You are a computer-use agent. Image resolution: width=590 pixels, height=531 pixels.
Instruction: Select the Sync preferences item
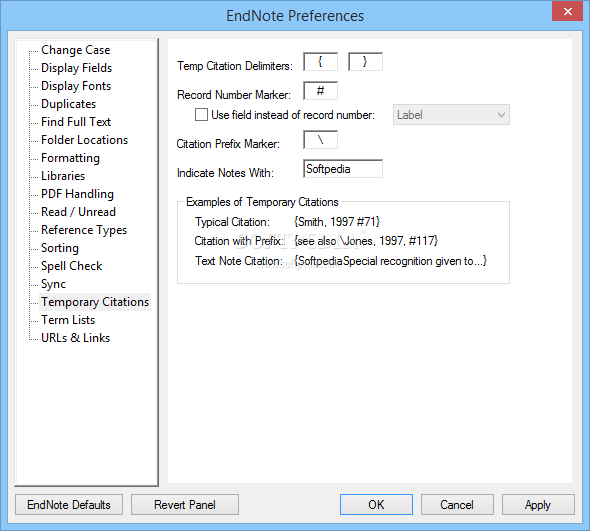[53, 284]
